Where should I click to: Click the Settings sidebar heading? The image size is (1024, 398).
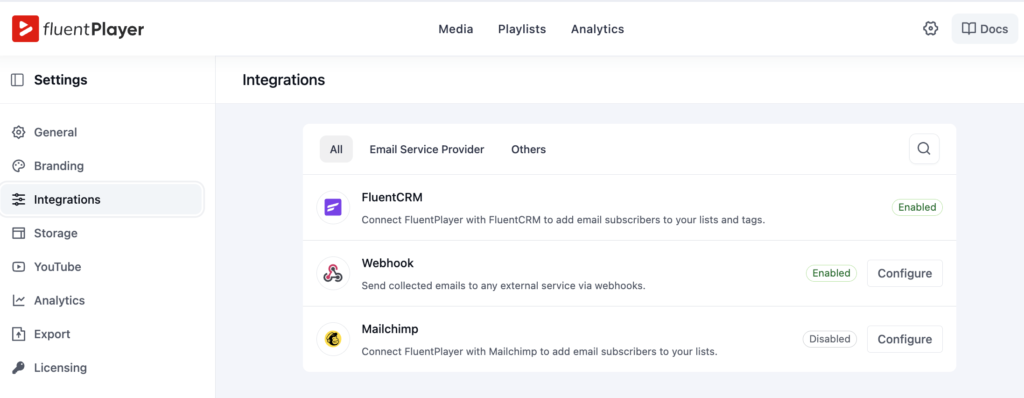click(x=61, y=80)
